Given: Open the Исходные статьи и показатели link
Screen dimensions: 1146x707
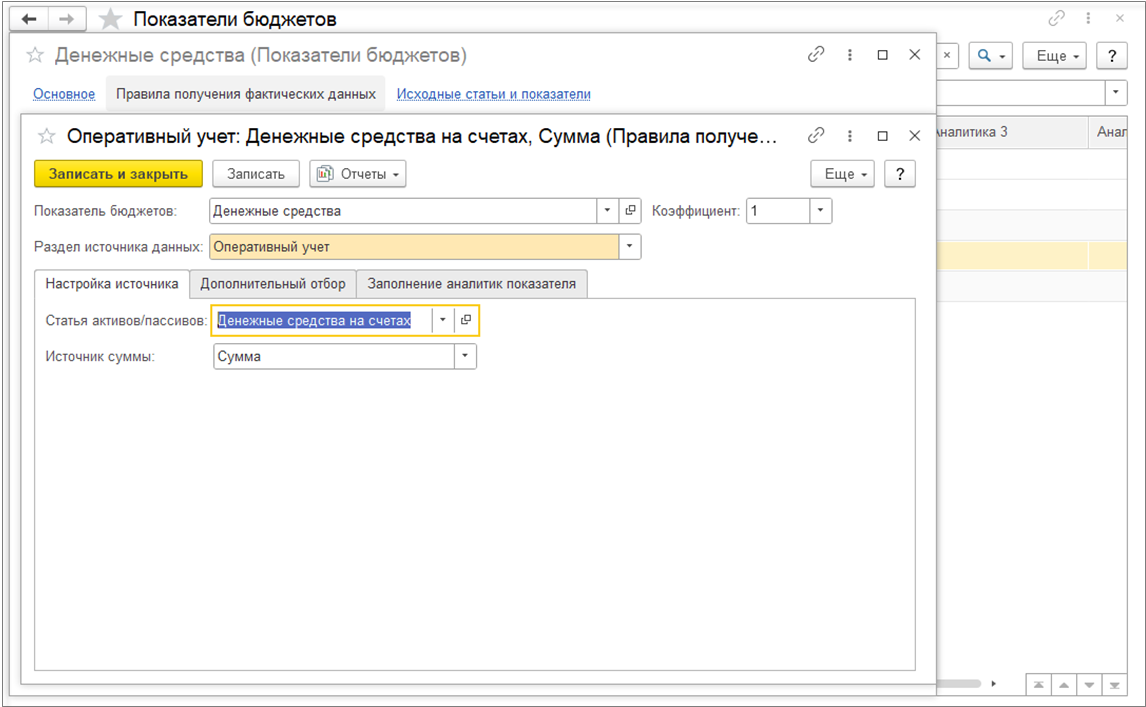Looking at the screenshot, I should (493, 94).
